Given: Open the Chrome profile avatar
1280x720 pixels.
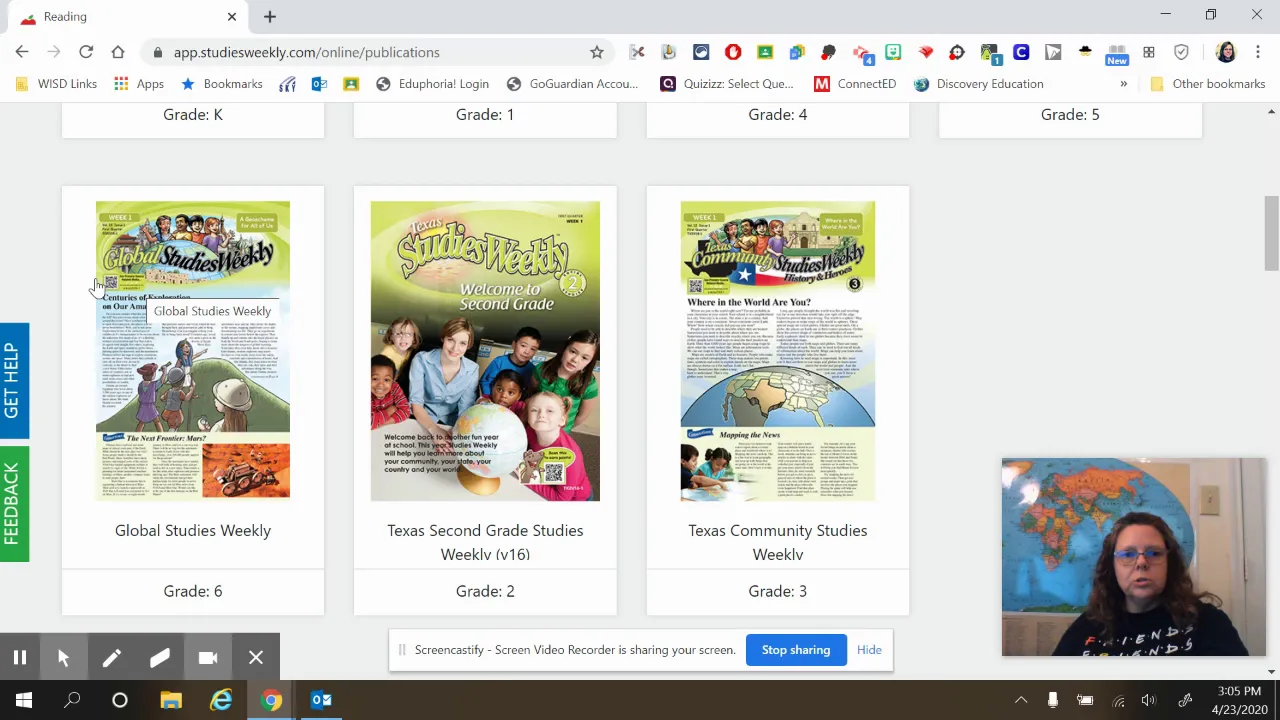Looking at the screenshot, I should [x=1226, y=52].
